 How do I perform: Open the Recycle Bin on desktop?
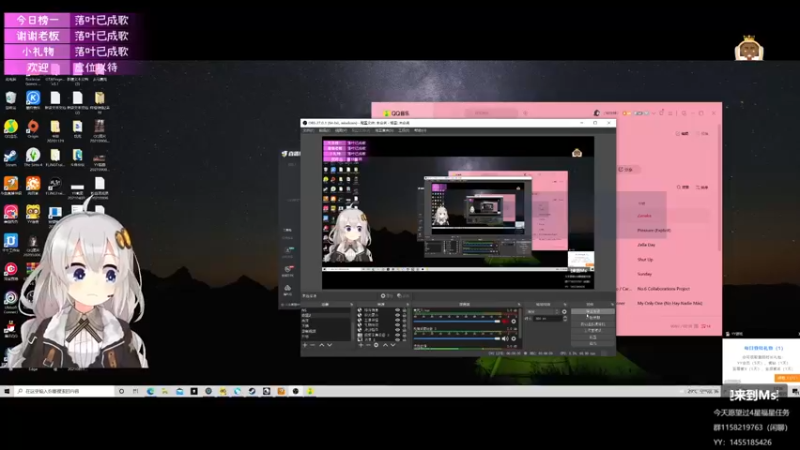point(11,99)
